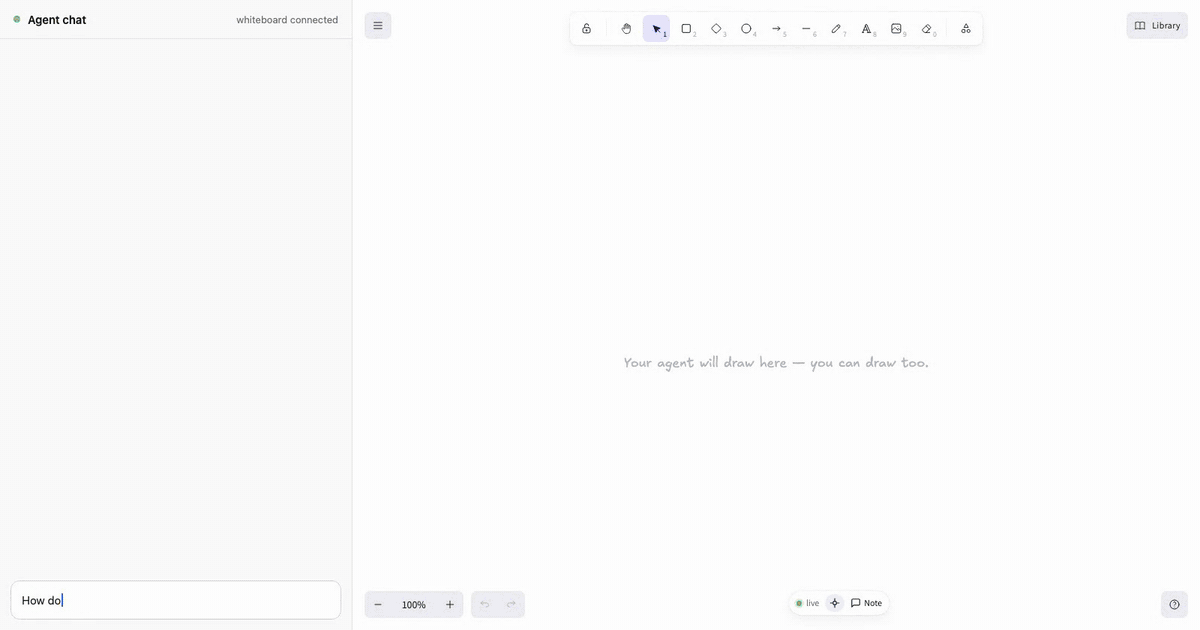This screenshot has height=630, width=1200.
Task: Select the Selection arrow tool
Action: (x=657, y=29)
